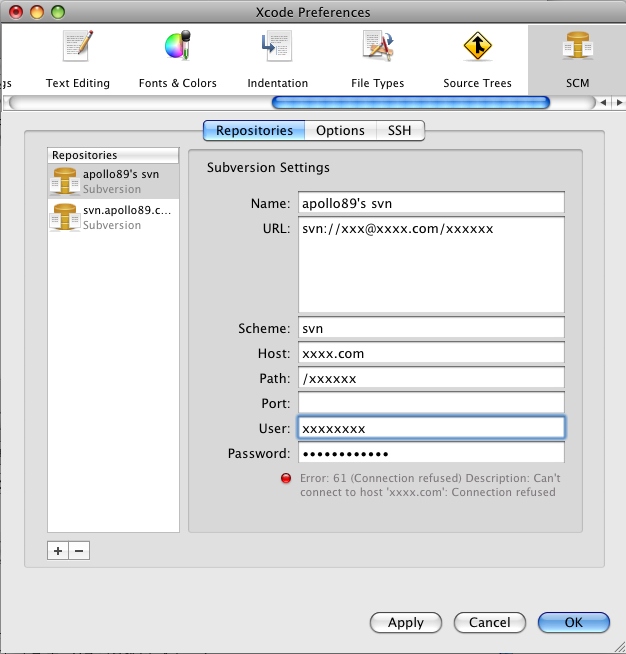Open the Fonts & Colors pane
The height and width of the screenshot is (654, 626).
177,58
